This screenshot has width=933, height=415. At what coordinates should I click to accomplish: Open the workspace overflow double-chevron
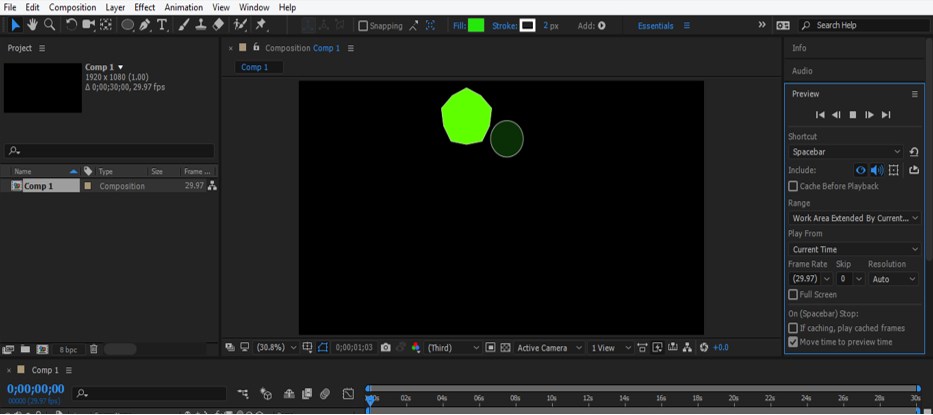pos(762,25)
